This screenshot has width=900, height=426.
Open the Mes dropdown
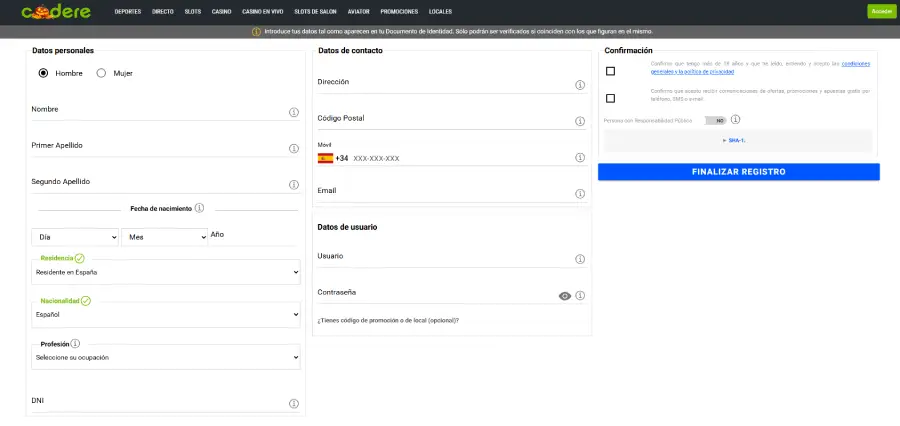[x=164, y=237]
